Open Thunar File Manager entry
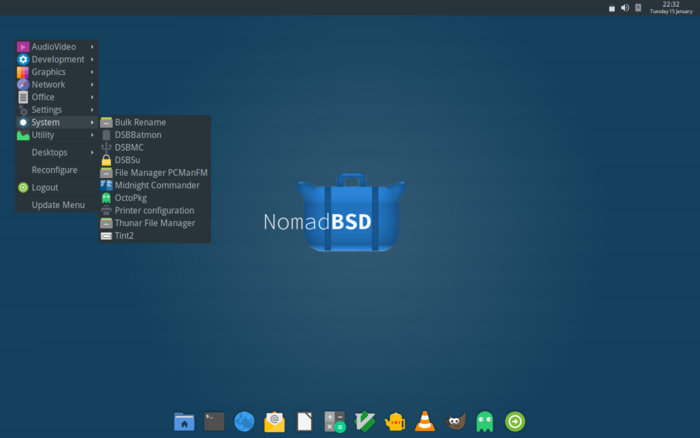Viewport: 700px width, 438px height. 154,223
